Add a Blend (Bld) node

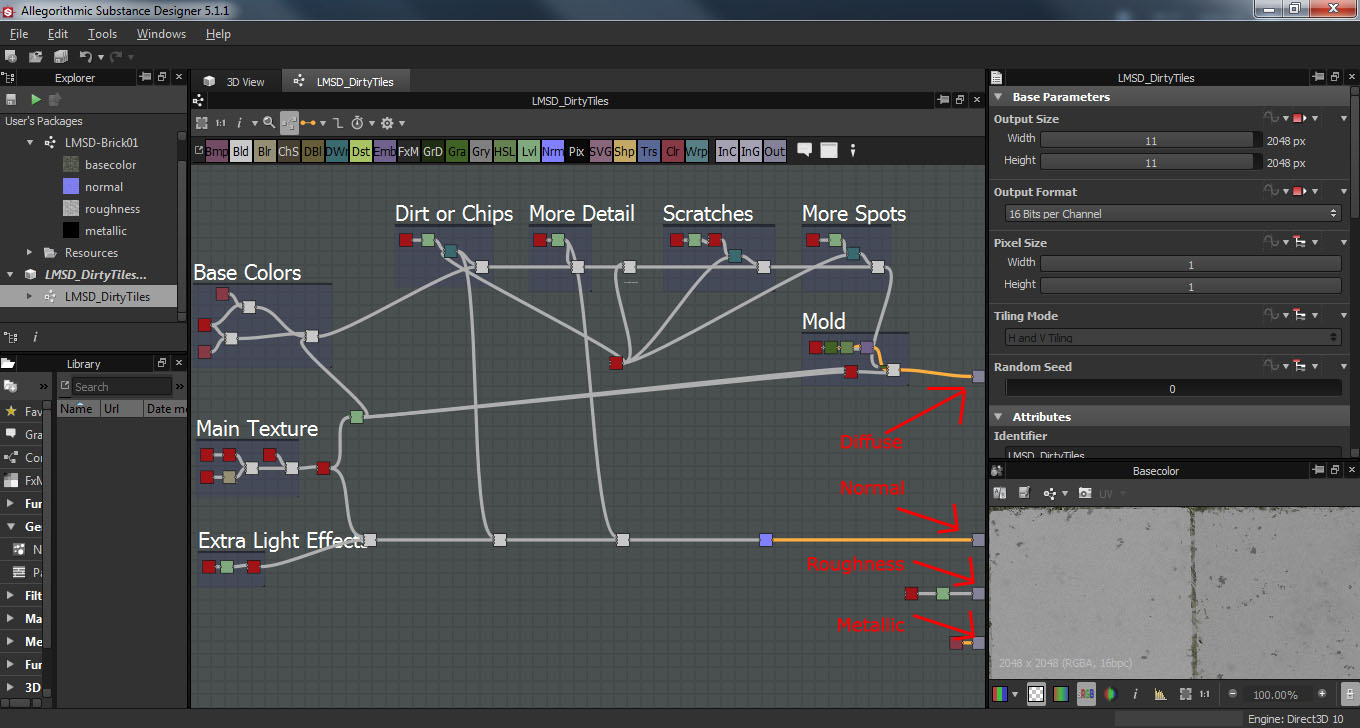tap(241, 151)
